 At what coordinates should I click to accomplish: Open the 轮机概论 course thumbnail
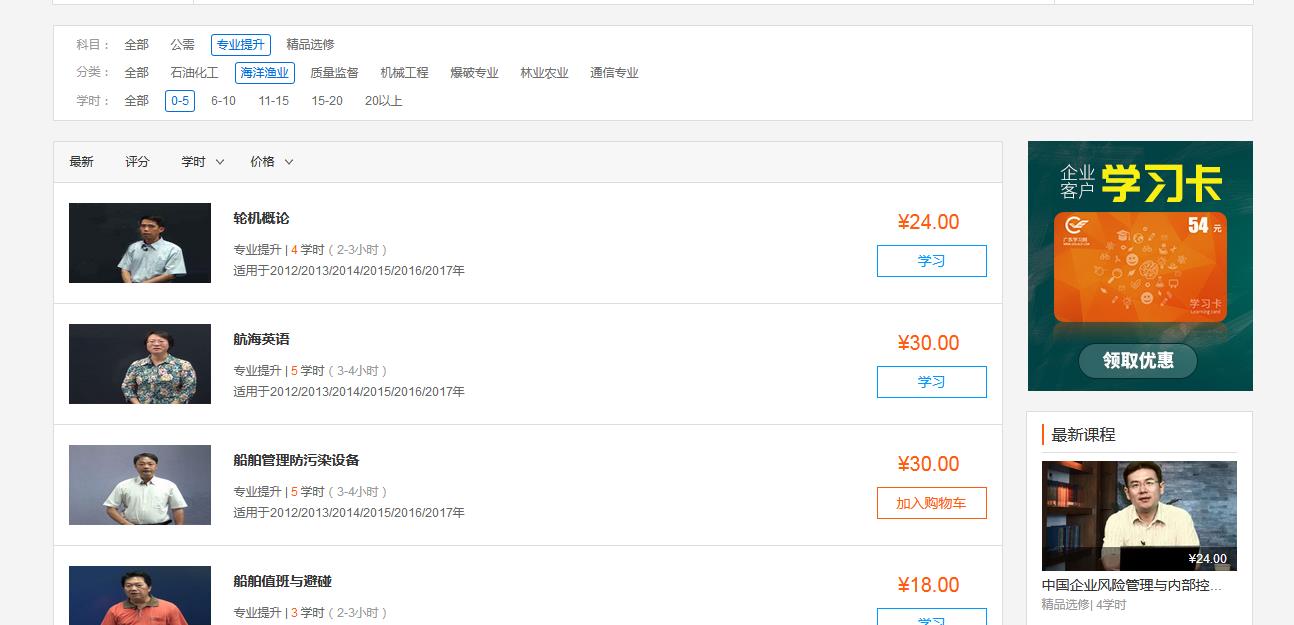140,243
